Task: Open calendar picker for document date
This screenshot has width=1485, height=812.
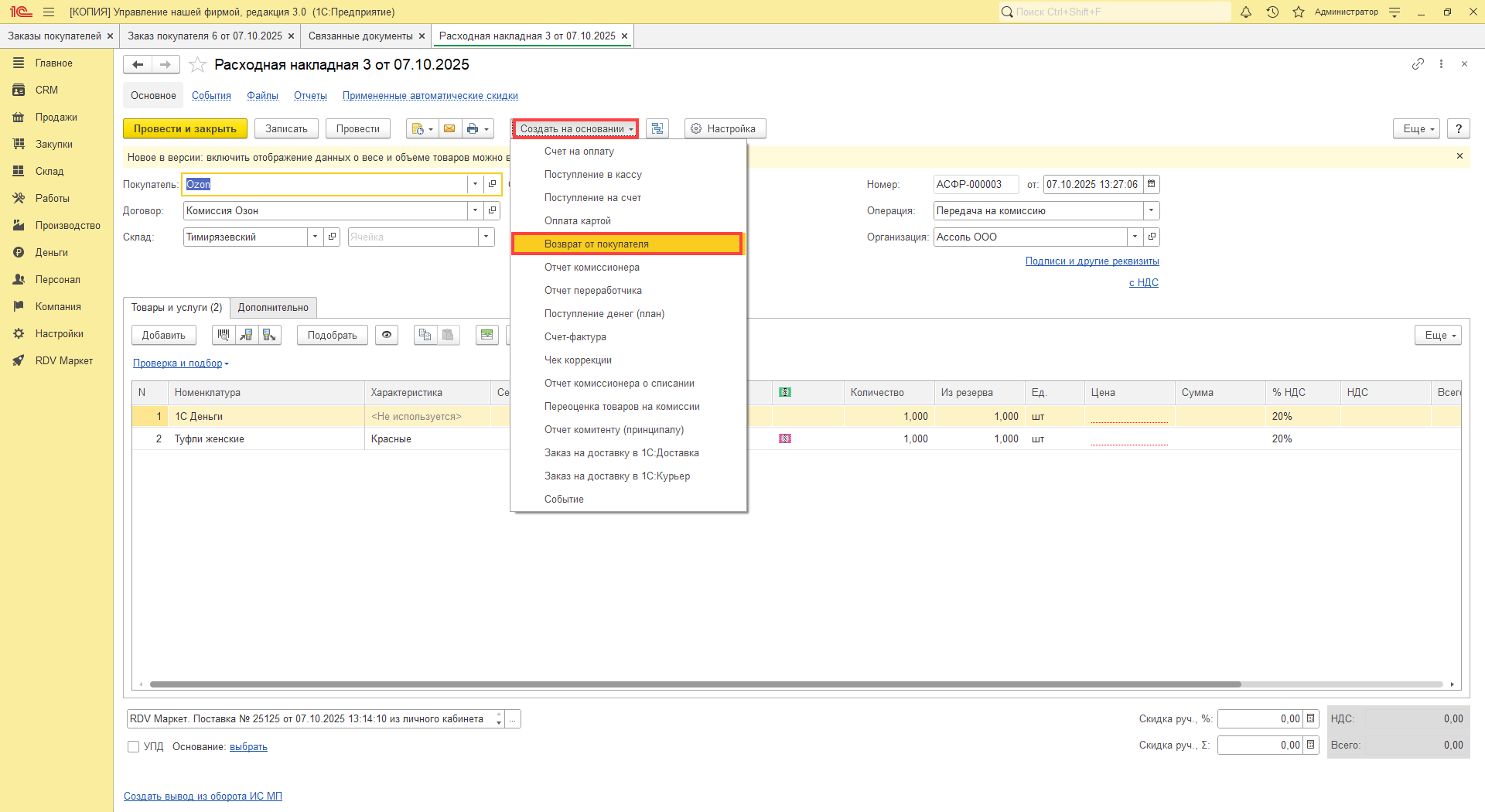Action: (1151, 185)
